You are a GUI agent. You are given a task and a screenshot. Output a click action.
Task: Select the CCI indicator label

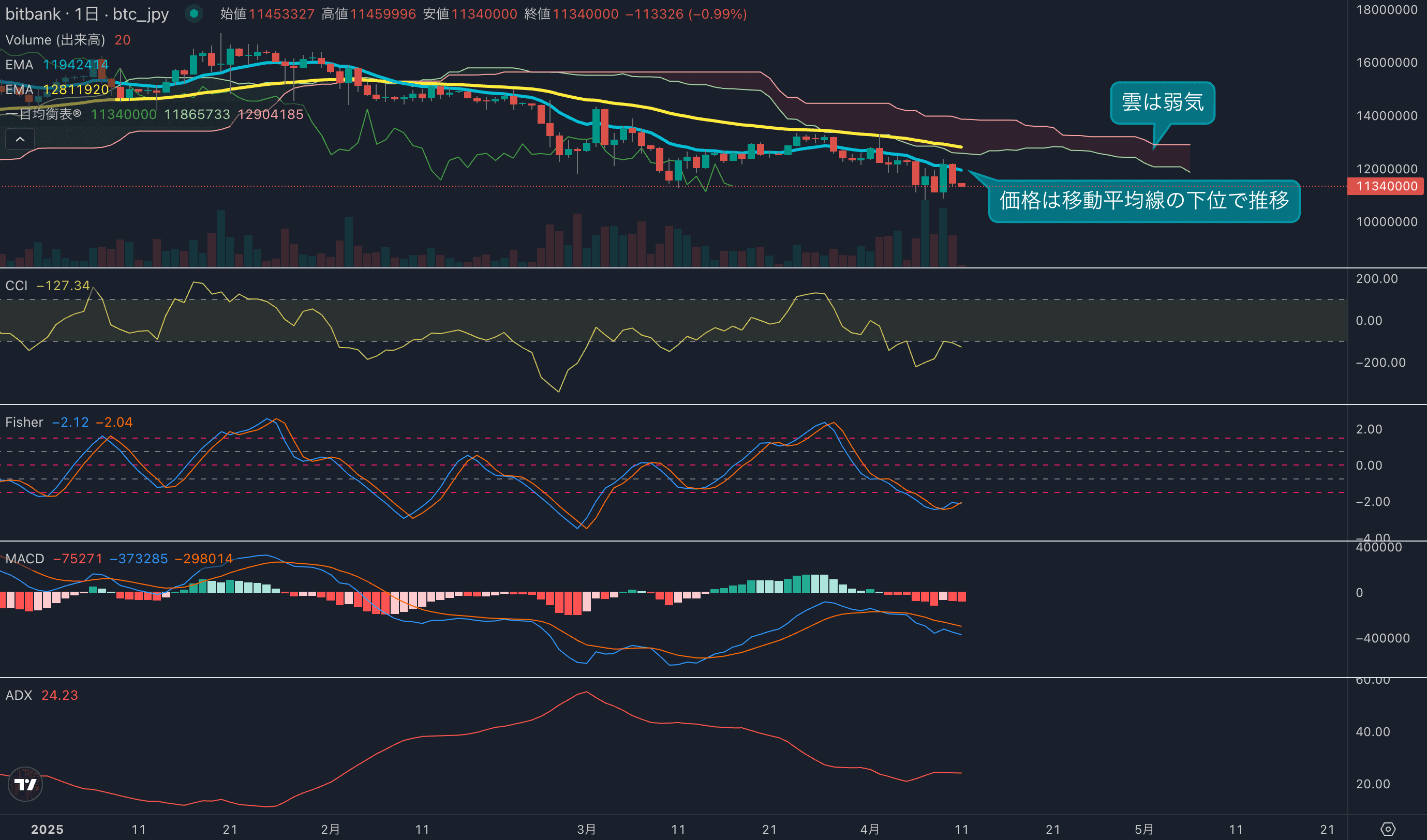tap(17, 286)
